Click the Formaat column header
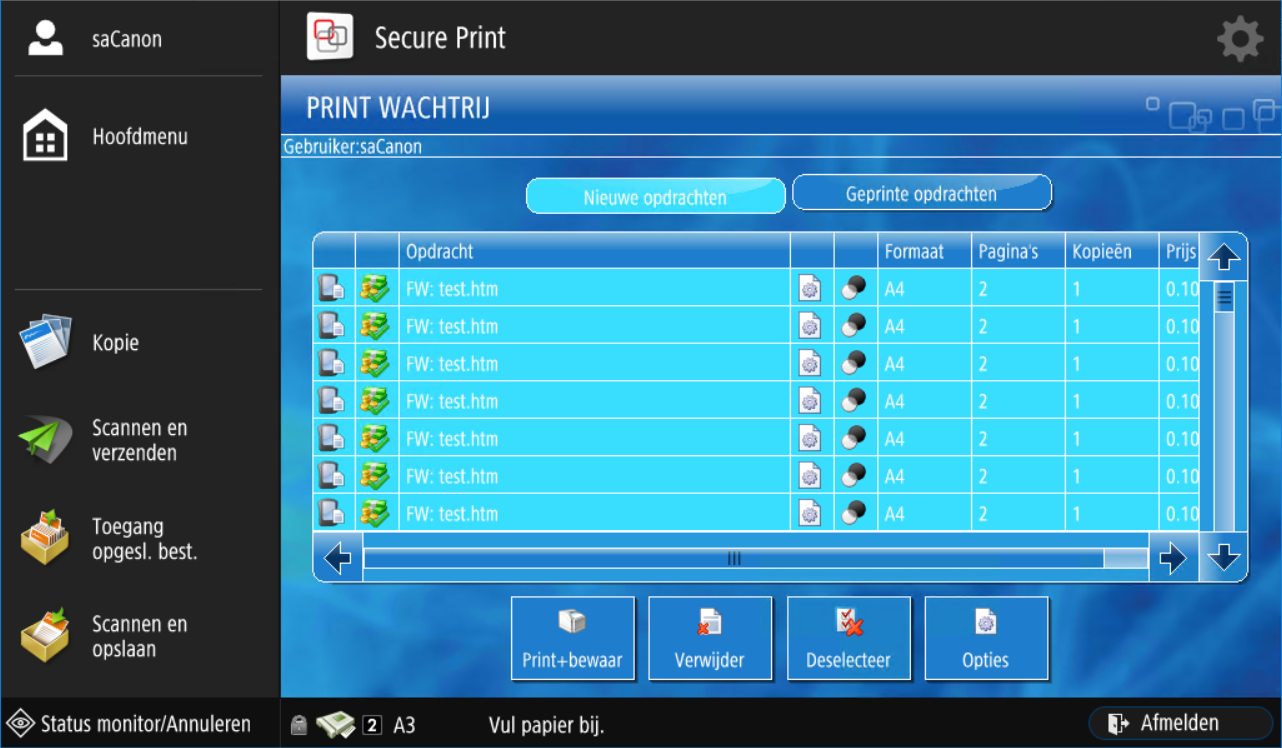 pyautogui.click(x=924, y=251)
